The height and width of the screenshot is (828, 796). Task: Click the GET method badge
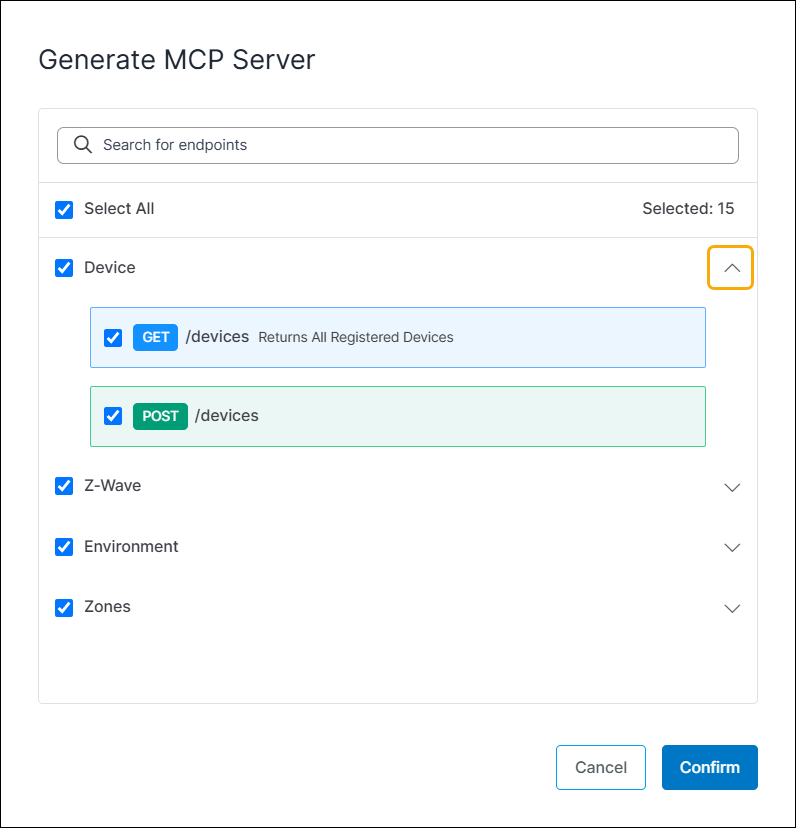click(x=154, y=337)
